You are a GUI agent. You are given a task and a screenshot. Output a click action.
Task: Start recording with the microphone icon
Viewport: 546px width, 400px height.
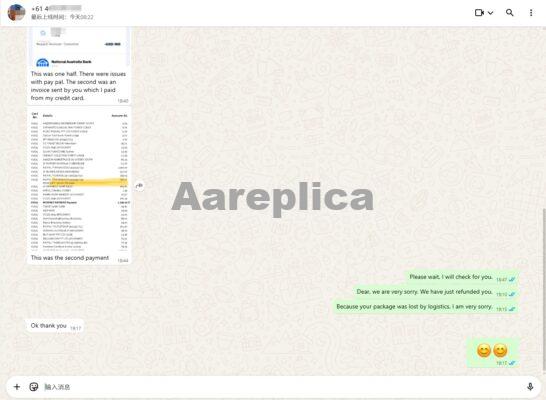click(530, 386)
